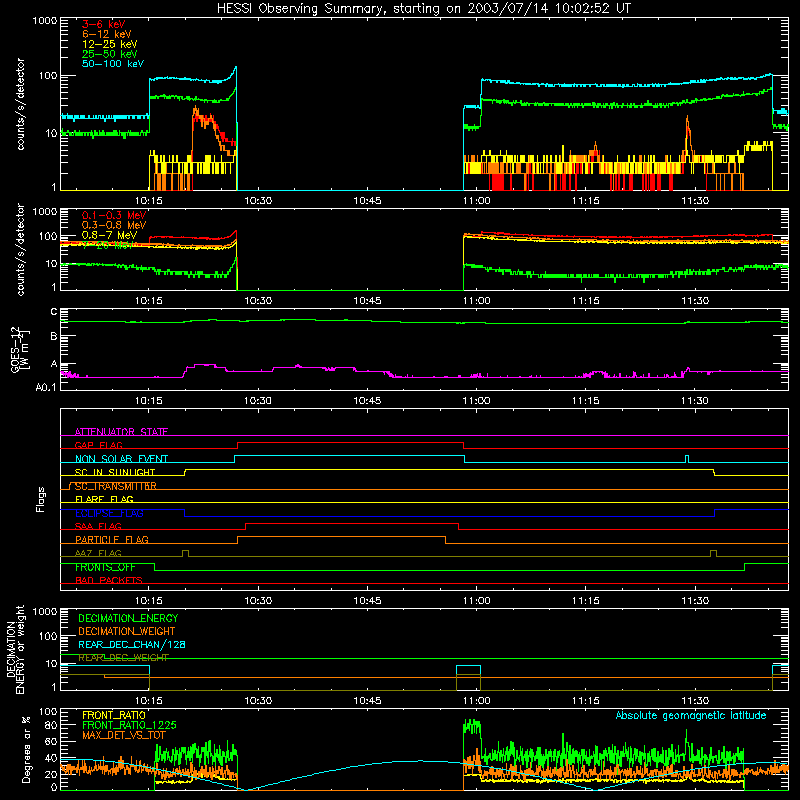Viewport: 800px width, 800px height.
Task: Select the ATTENUATOR_STATE flag label
Action: coord(121,432)
